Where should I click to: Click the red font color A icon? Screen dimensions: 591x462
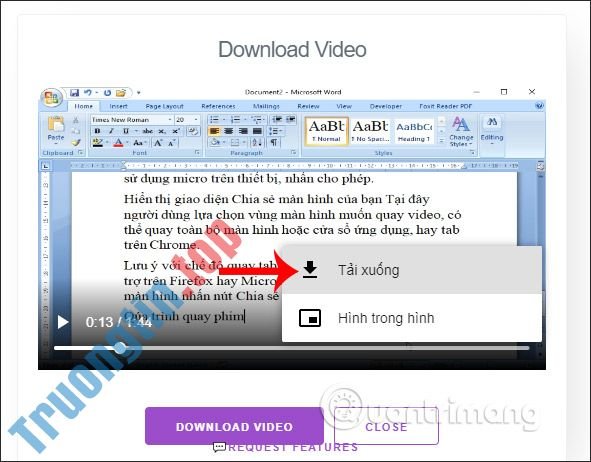point(118,143)
